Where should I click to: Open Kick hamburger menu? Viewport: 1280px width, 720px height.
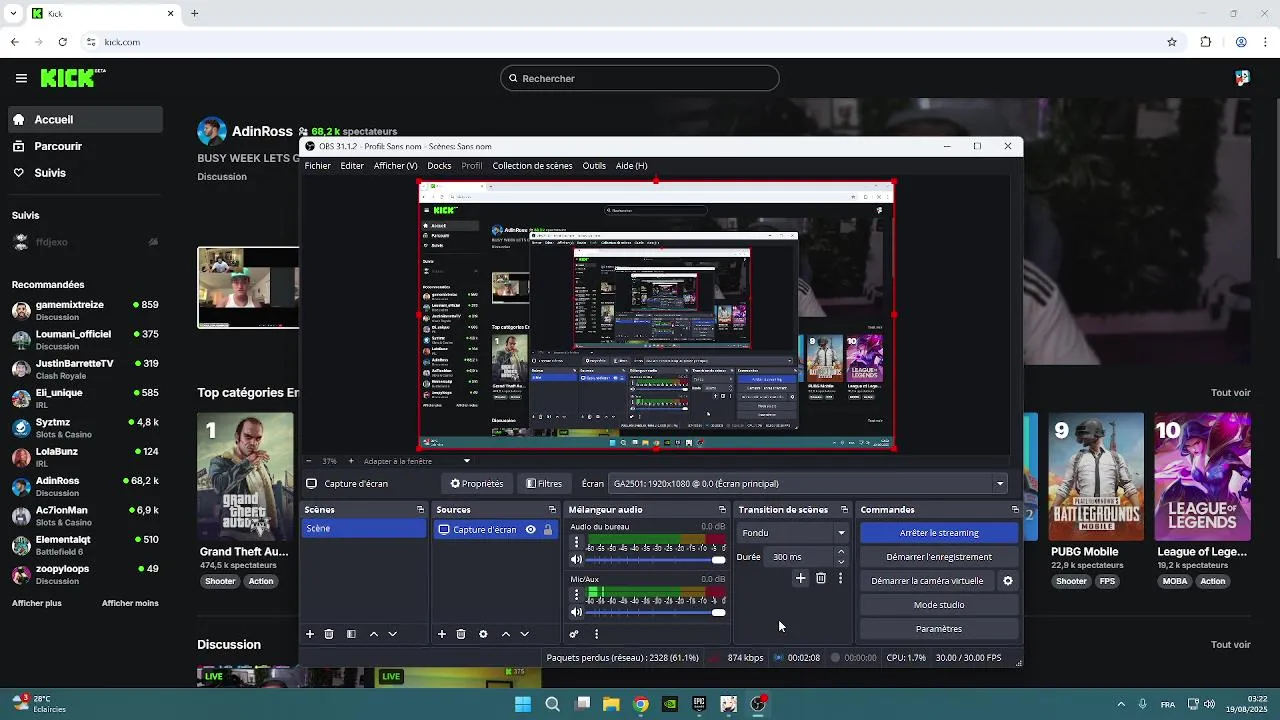[x=21, y=78]
